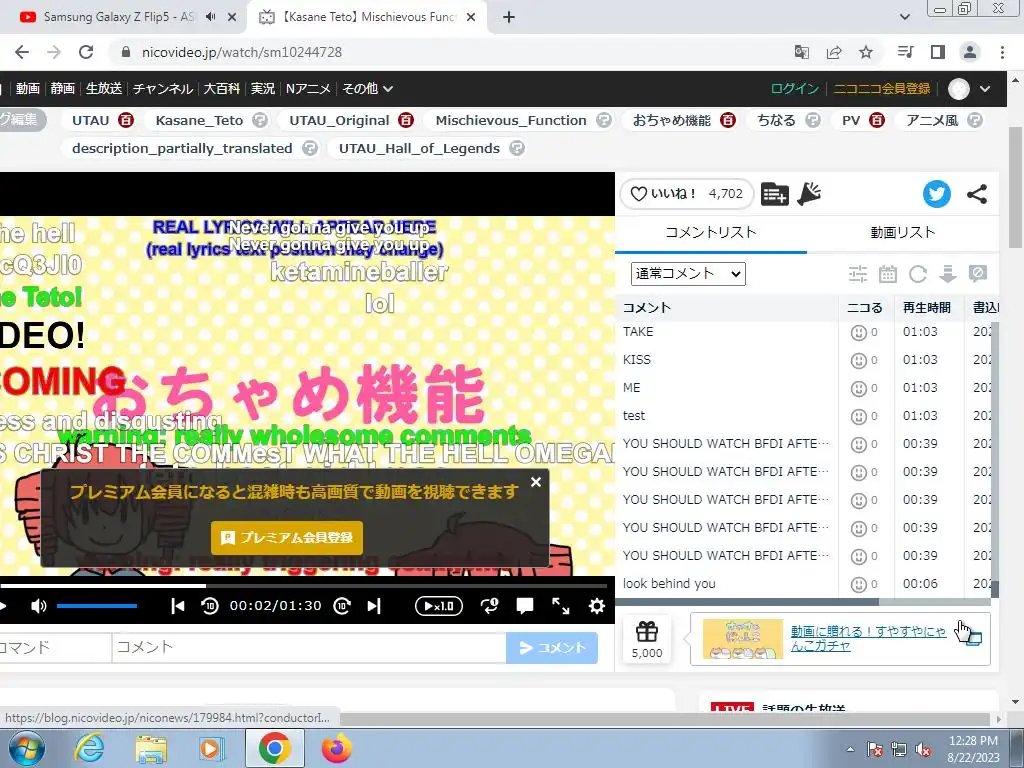Adjust the blue volume slider
The image size is (1024, 768).
[x=97, y=606]
